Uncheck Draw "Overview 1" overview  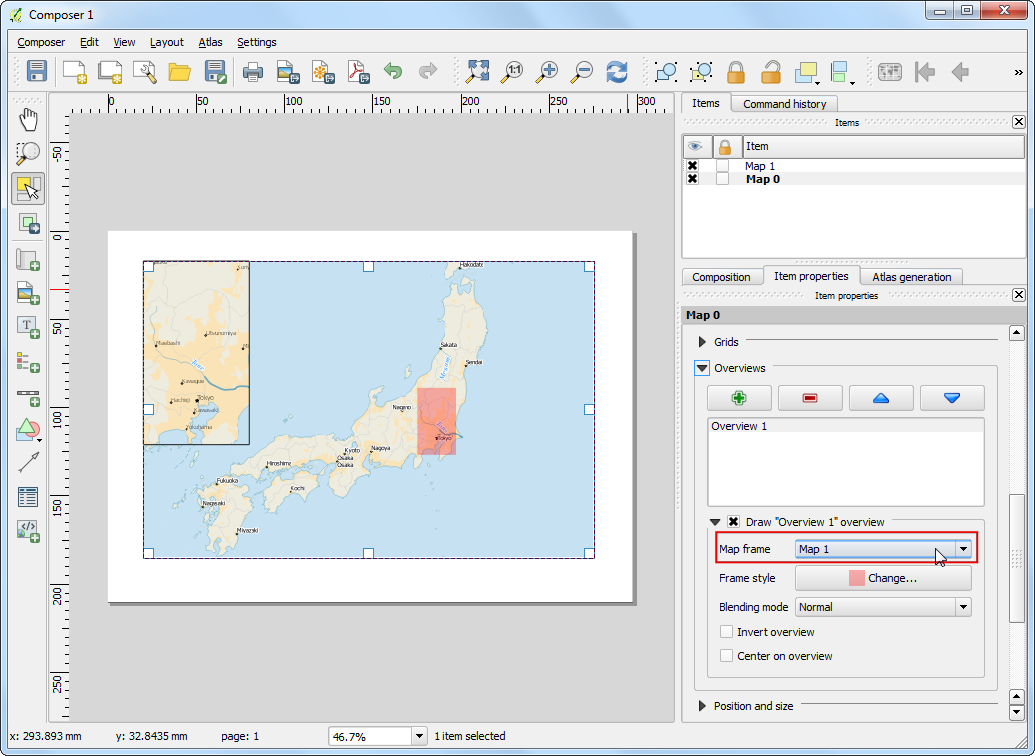click(x=733, y=522)
